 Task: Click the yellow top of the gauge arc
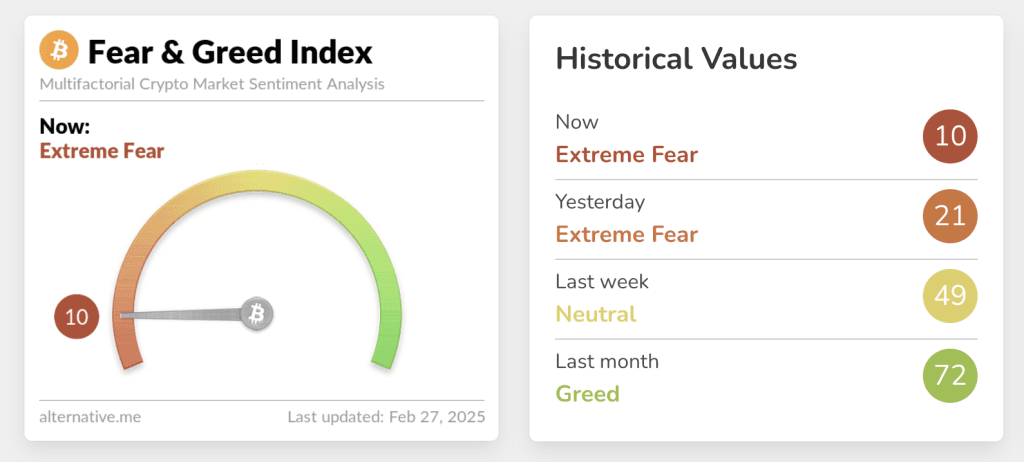coord(257,180)
